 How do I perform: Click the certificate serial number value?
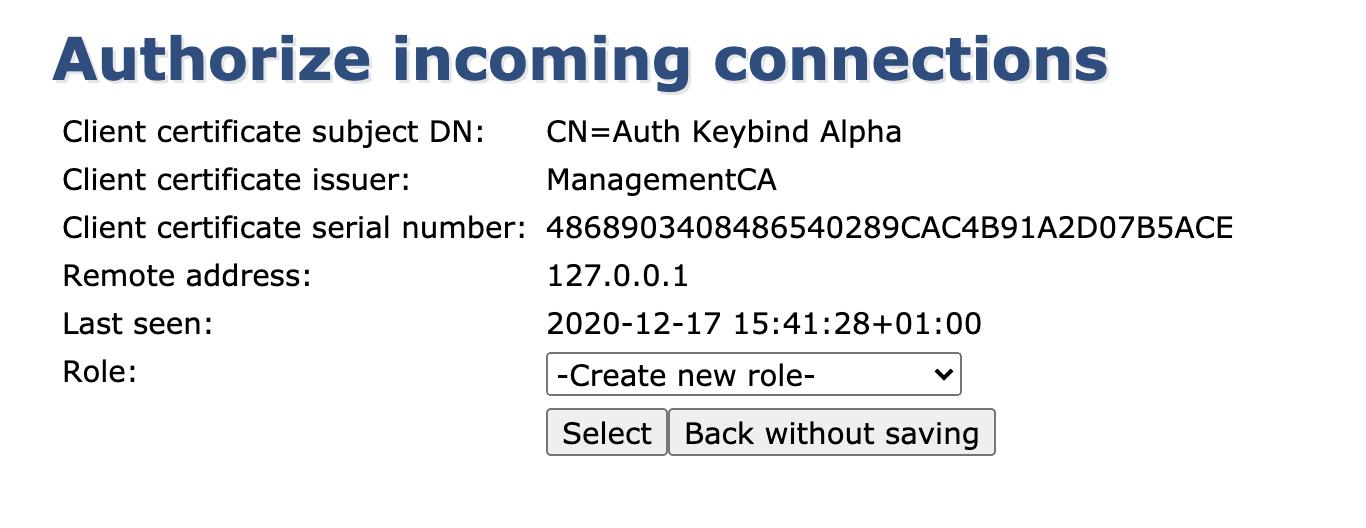coord(889,228)
